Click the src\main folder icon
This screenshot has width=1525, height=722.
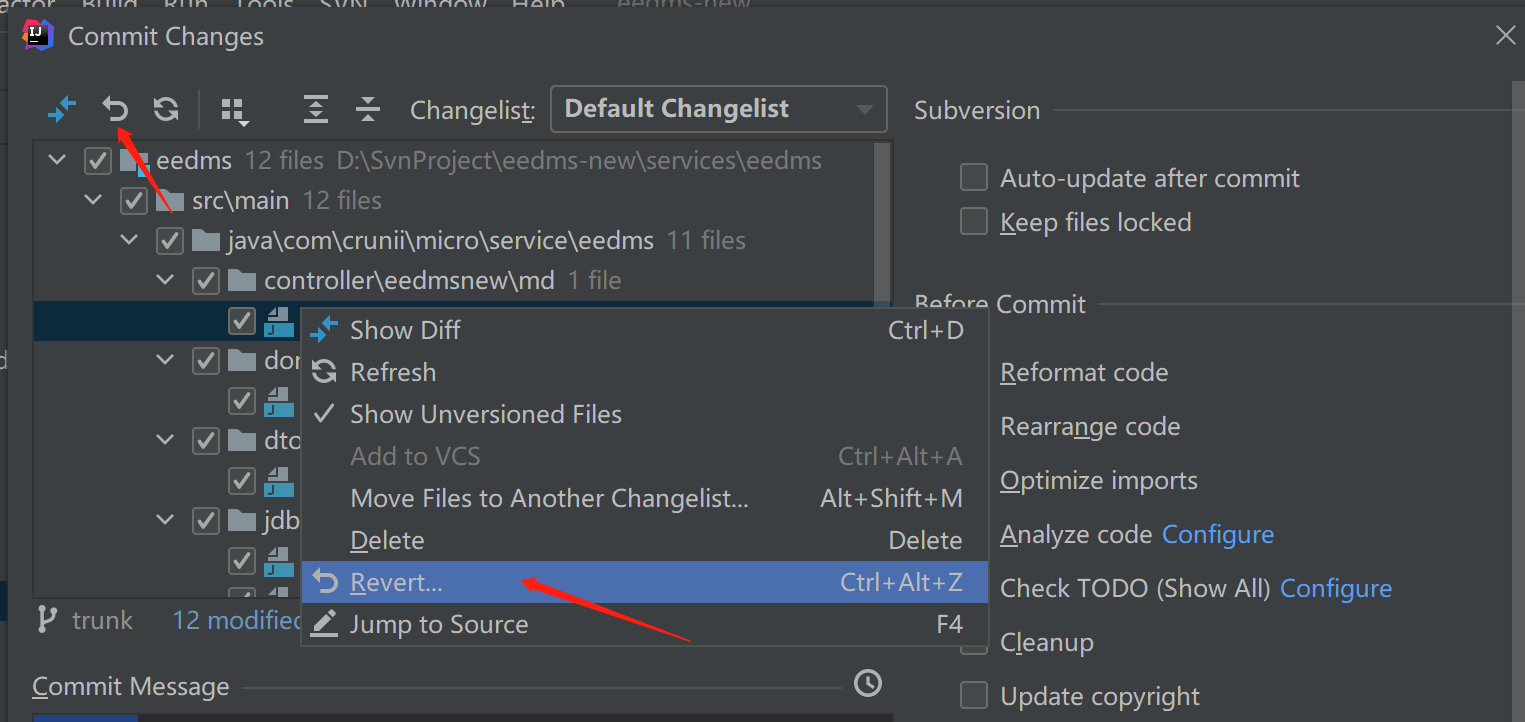click(x=170, y=201)
